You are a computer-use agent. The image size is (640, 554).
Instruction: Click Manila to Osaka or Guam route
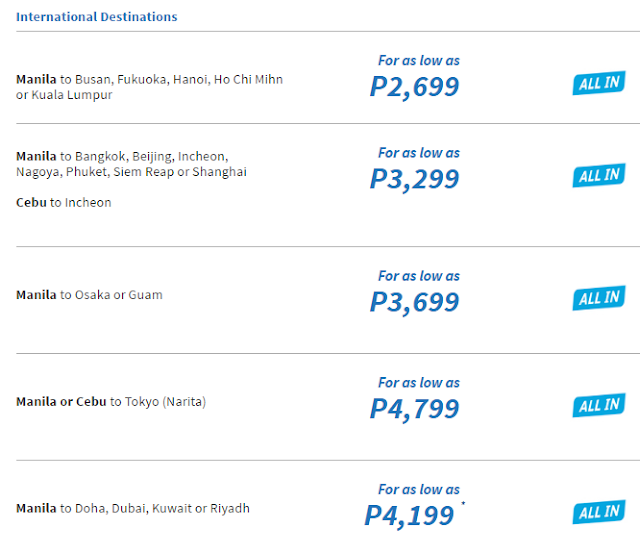coord(89,295)
